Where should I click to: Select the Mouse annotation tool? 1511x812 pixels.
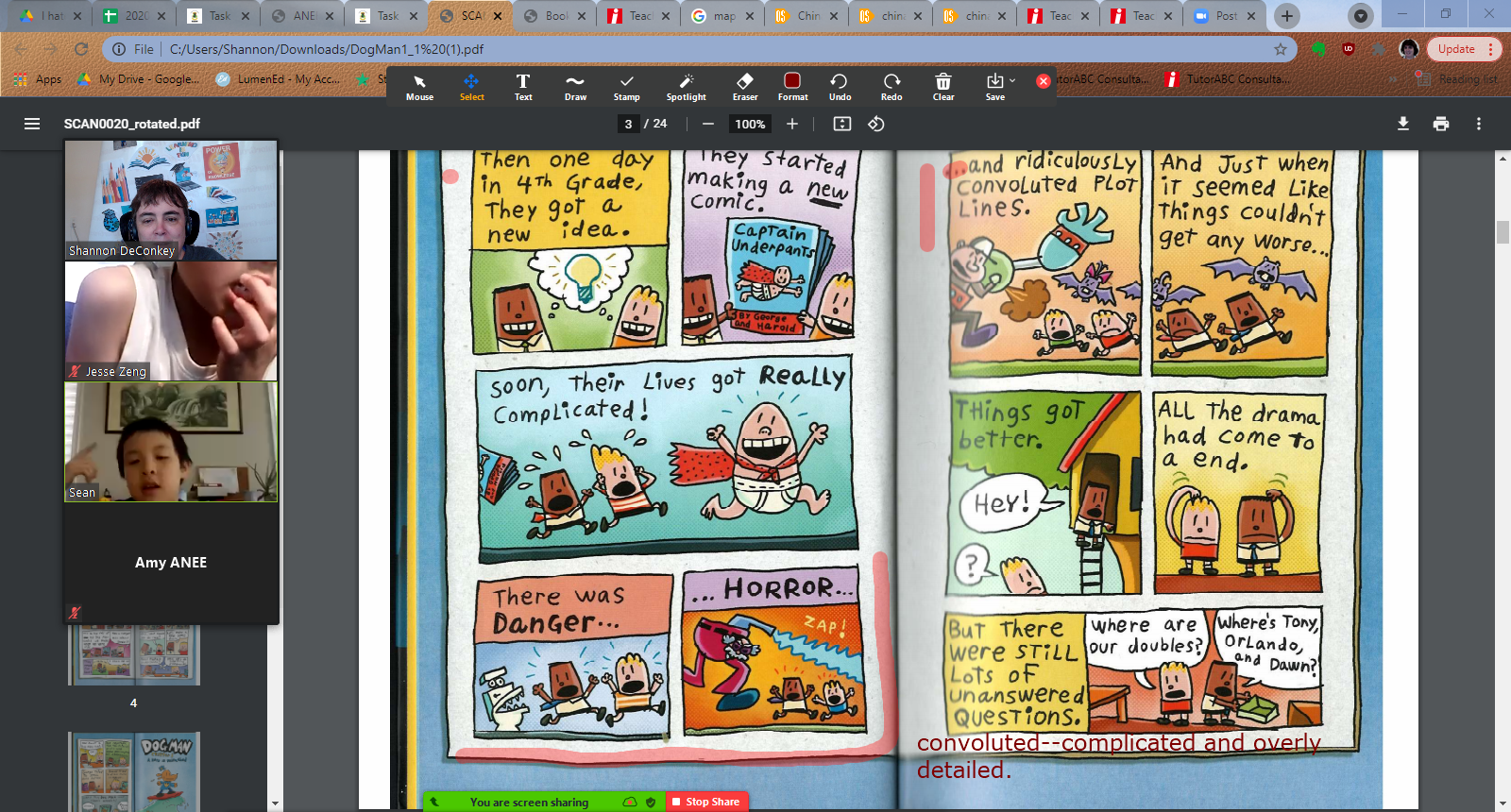click(419, 87)
